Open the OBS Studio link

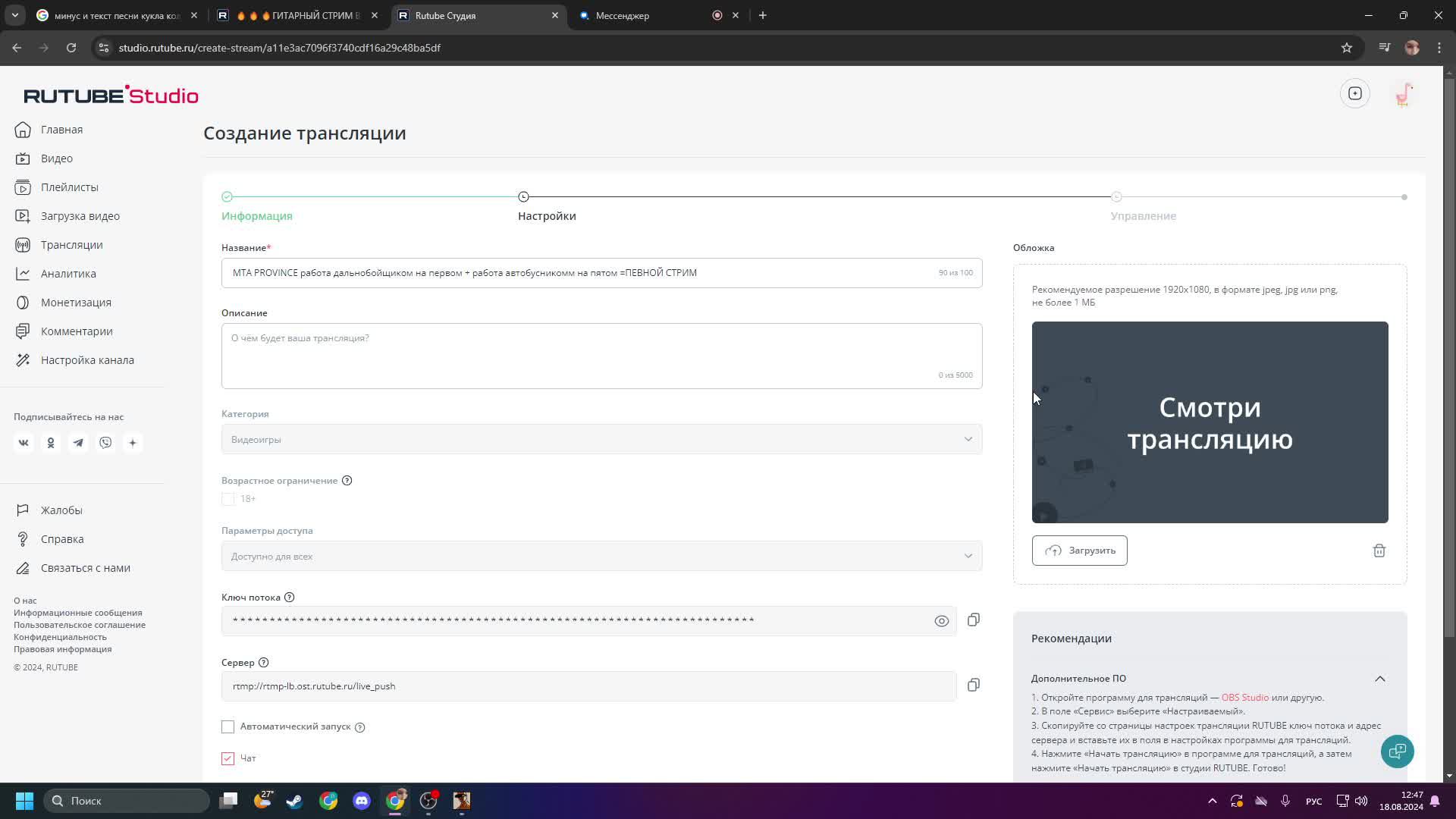point(1244,698)
